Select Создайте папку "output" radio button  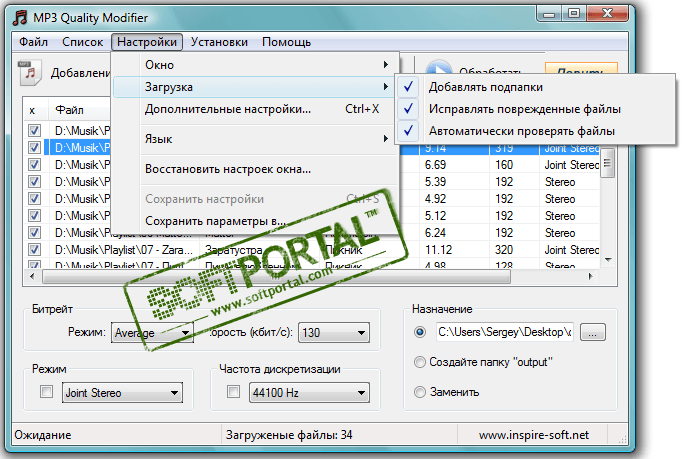pos(420,362)
